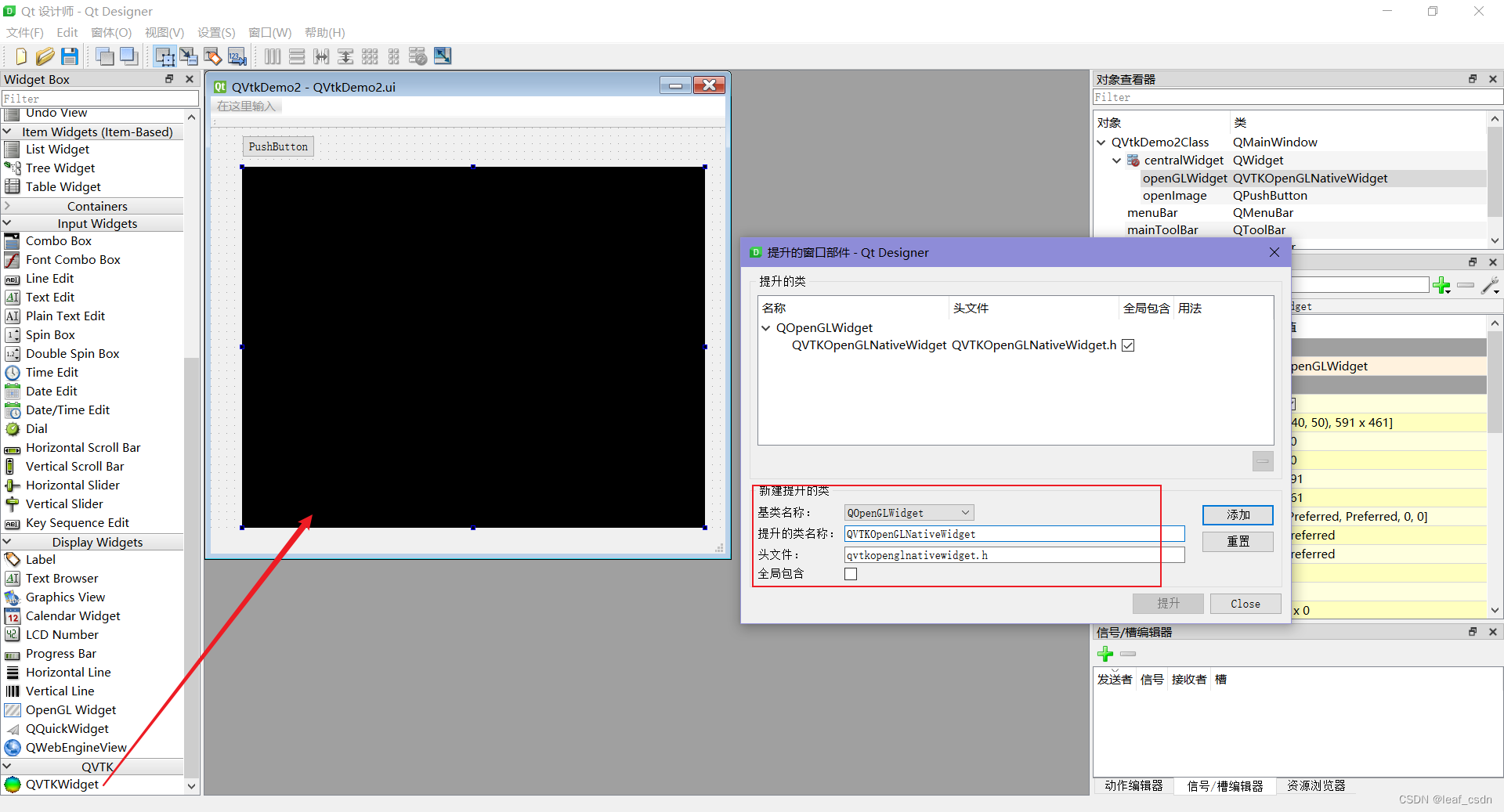Apply horizontal layout from the toolbar

pyautogui.click(x=273, y=56)
